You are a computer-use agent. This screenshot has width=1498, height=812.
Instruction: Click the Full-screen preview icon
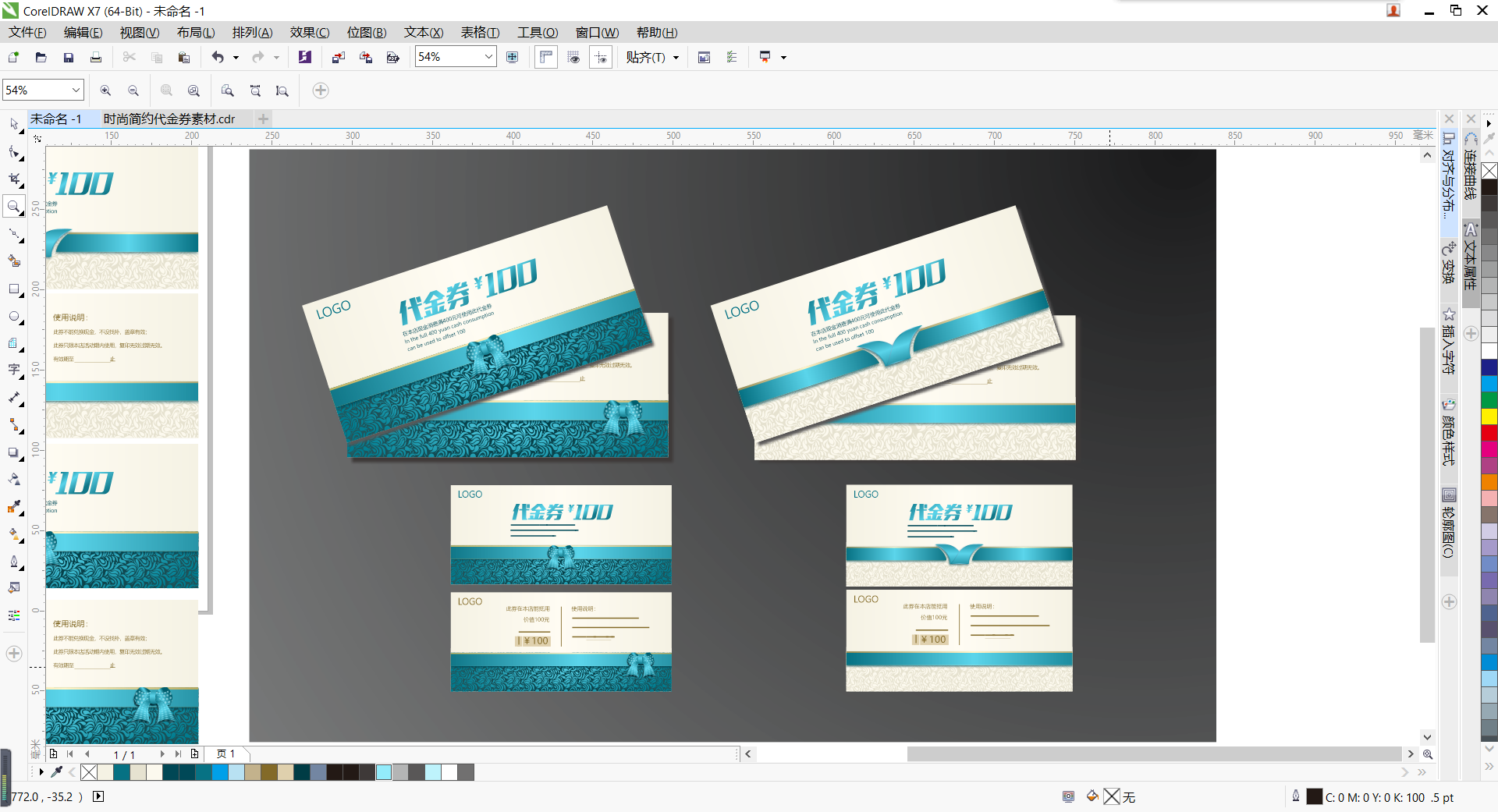point(512,57)
